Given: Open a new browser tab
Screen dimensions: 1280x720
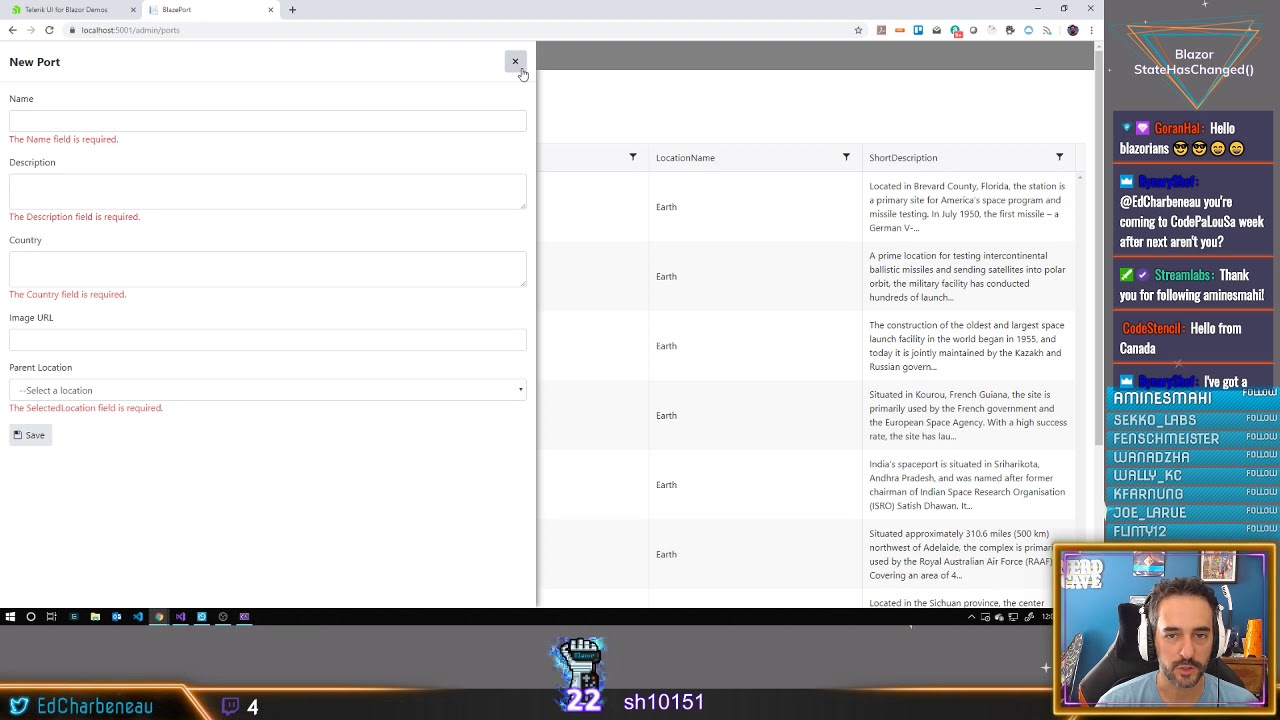Looking at the screenshot, I should pos(292,10).
